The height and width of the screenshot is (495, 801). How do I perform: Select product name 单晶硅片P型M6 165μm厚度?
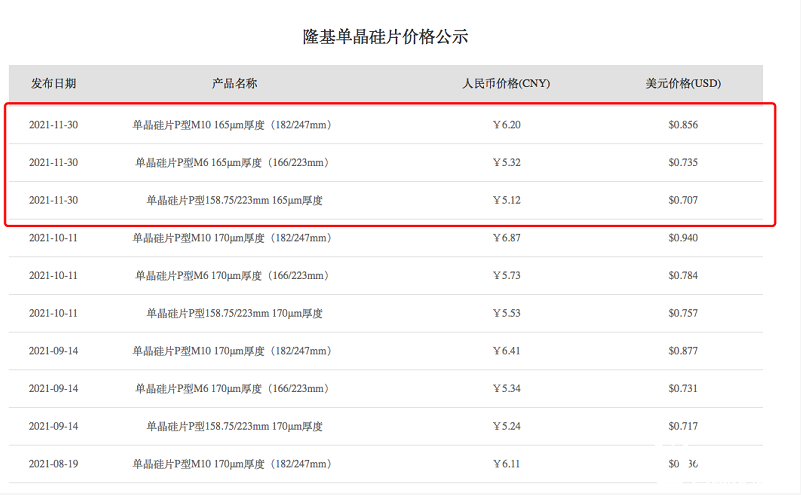(x=234, y=162)
